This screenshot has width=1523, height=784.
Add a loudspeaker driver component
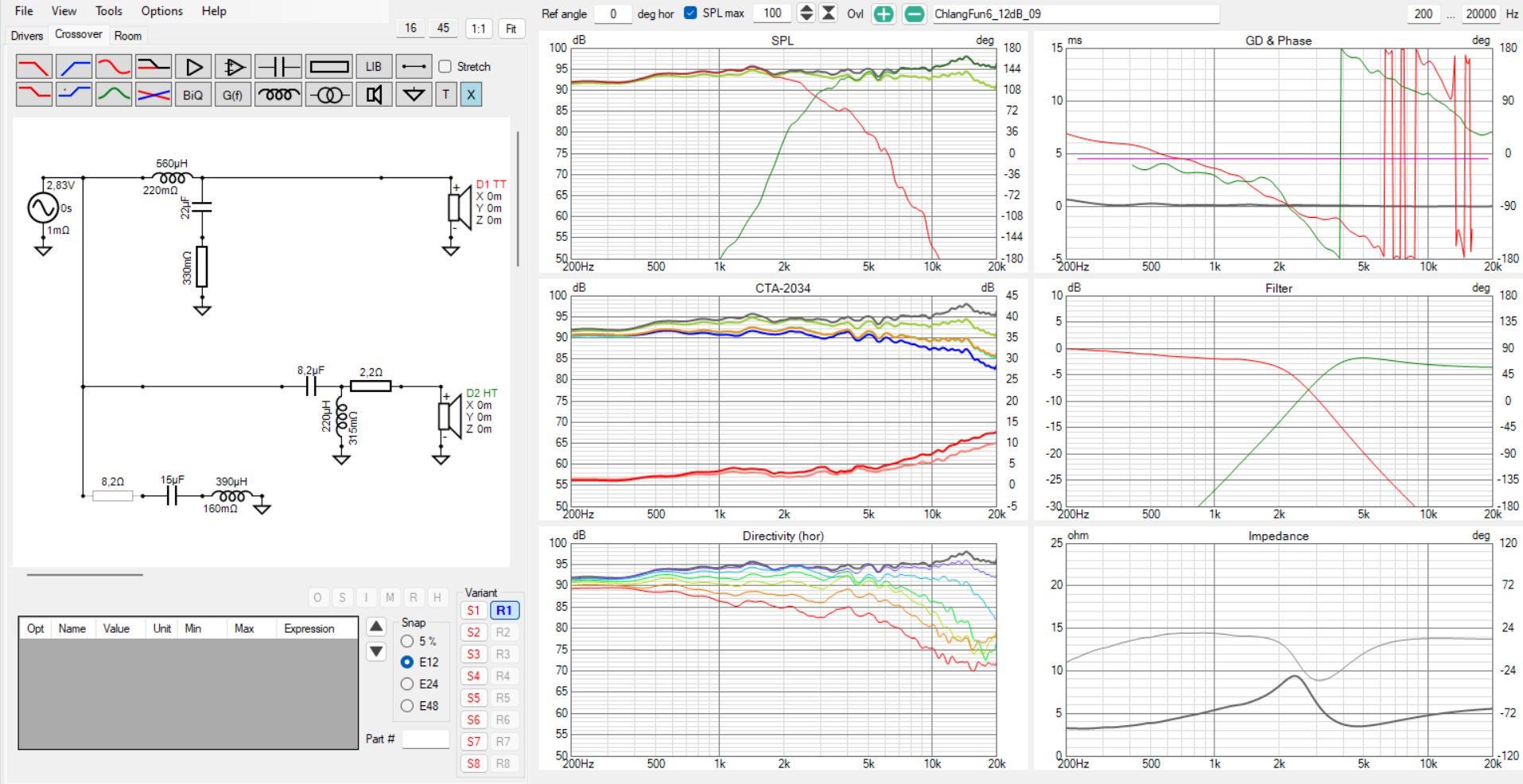tap(374, 95)
